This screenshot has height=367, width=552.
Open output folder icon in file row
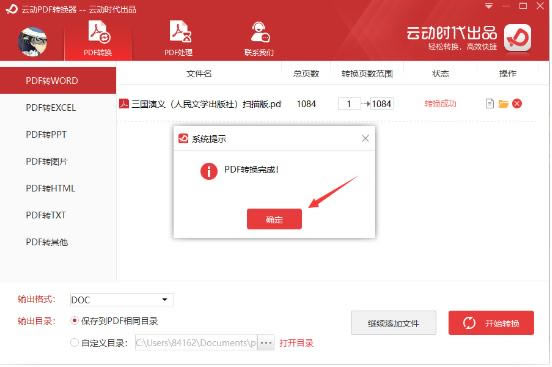[x=503, y=104]
